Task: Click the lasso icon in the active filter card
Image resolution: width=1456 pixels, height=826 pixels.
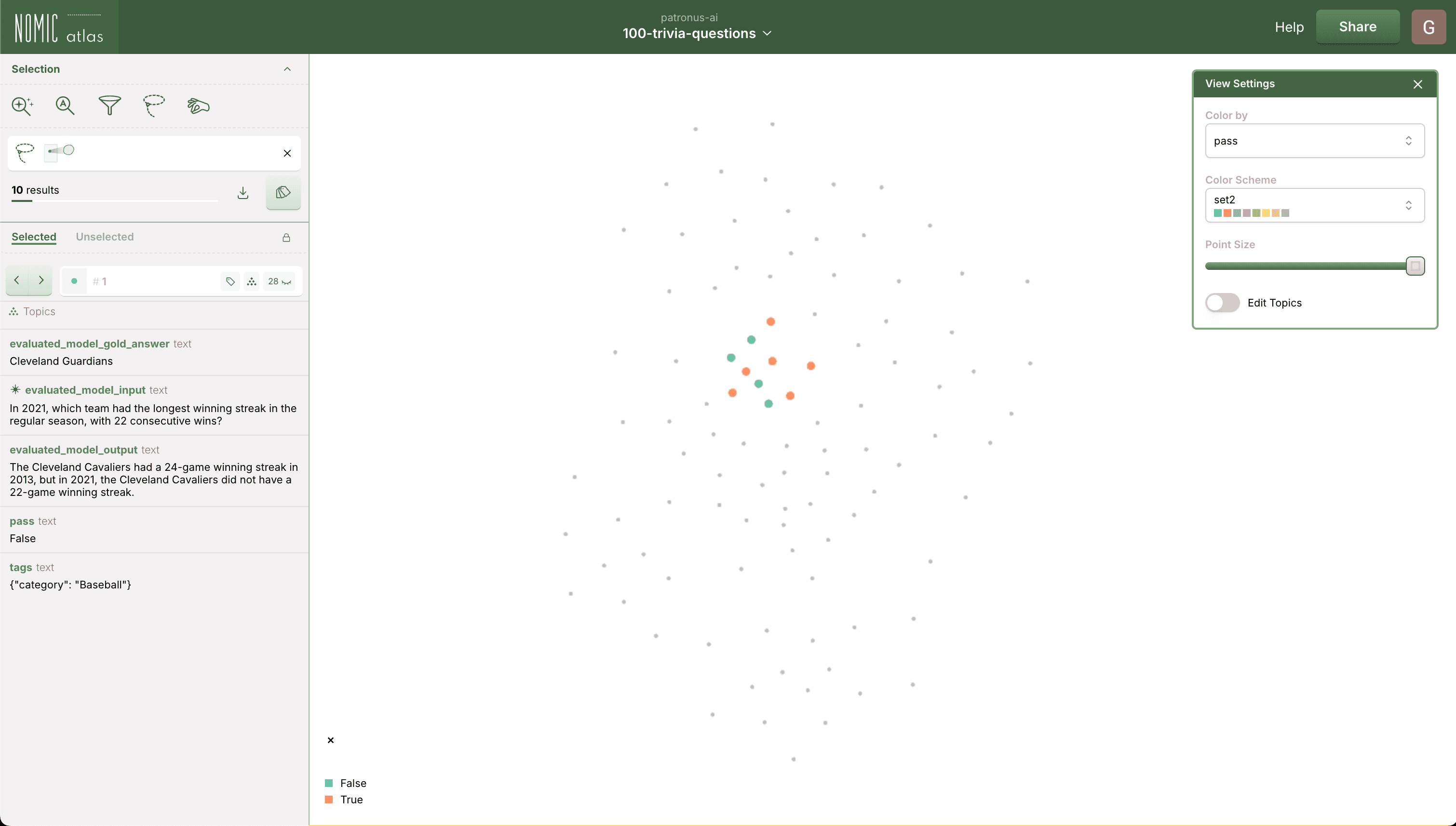Action: (25, 153)
